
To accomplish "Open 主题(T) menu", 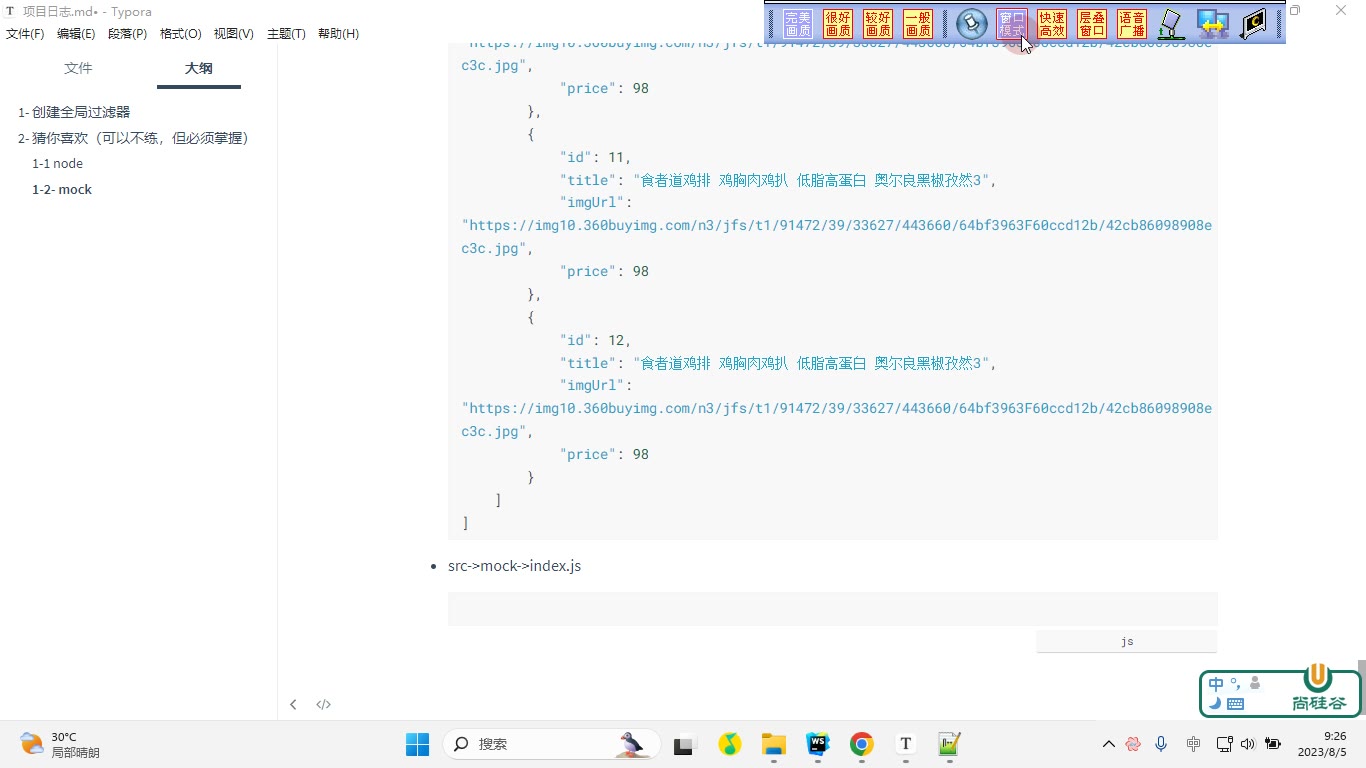I will (x=286, y=34).
